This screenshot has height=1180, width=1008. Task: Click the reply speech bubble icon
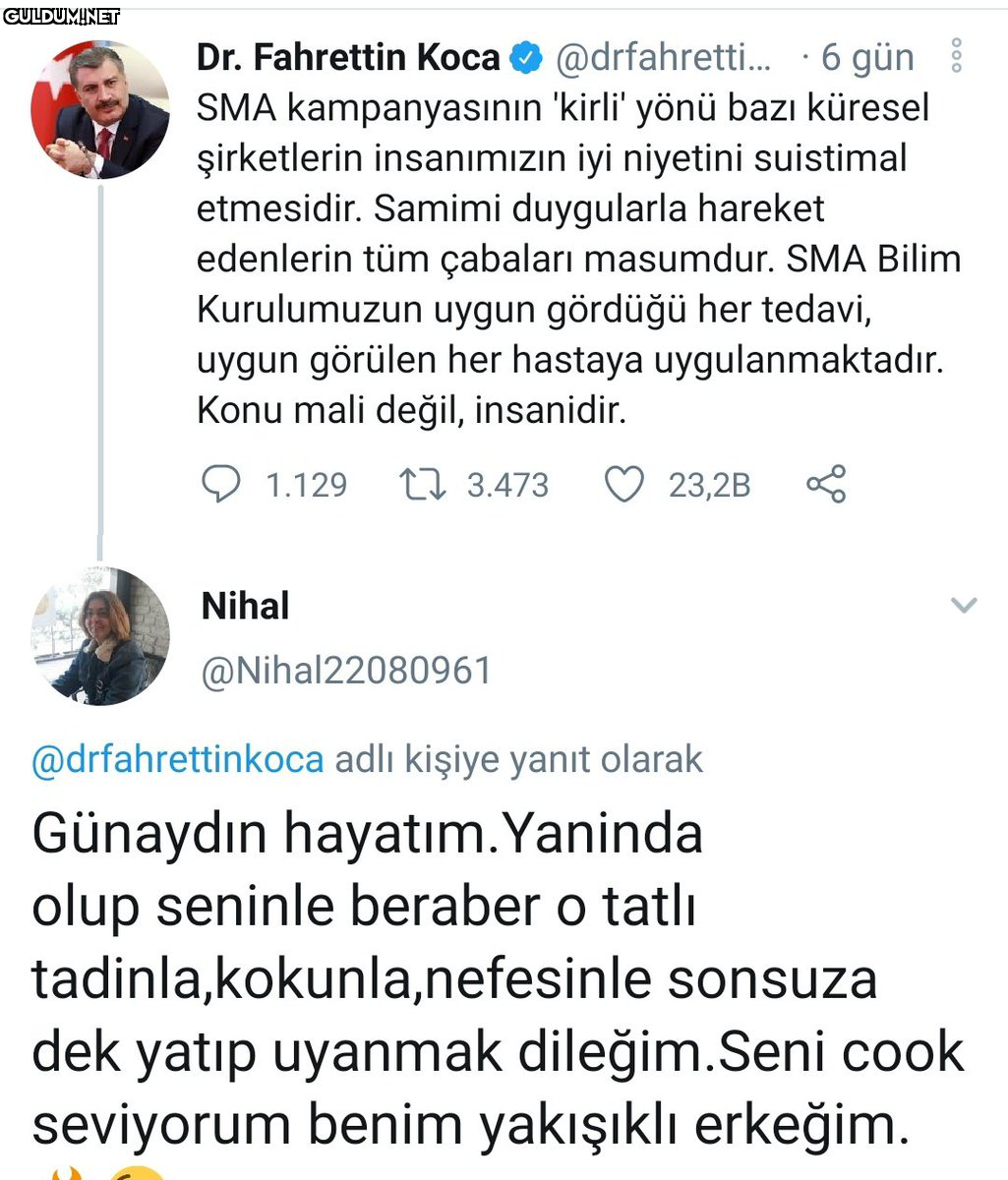pos(221,484)
